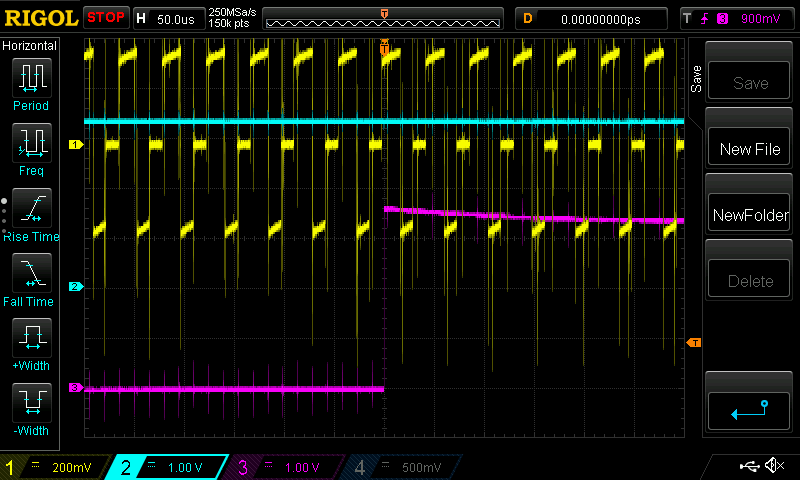The width and height of the screenshot is (800, 480).
Task: Click the magenta channel 3 ground marker
Action: tap(76, 388)
